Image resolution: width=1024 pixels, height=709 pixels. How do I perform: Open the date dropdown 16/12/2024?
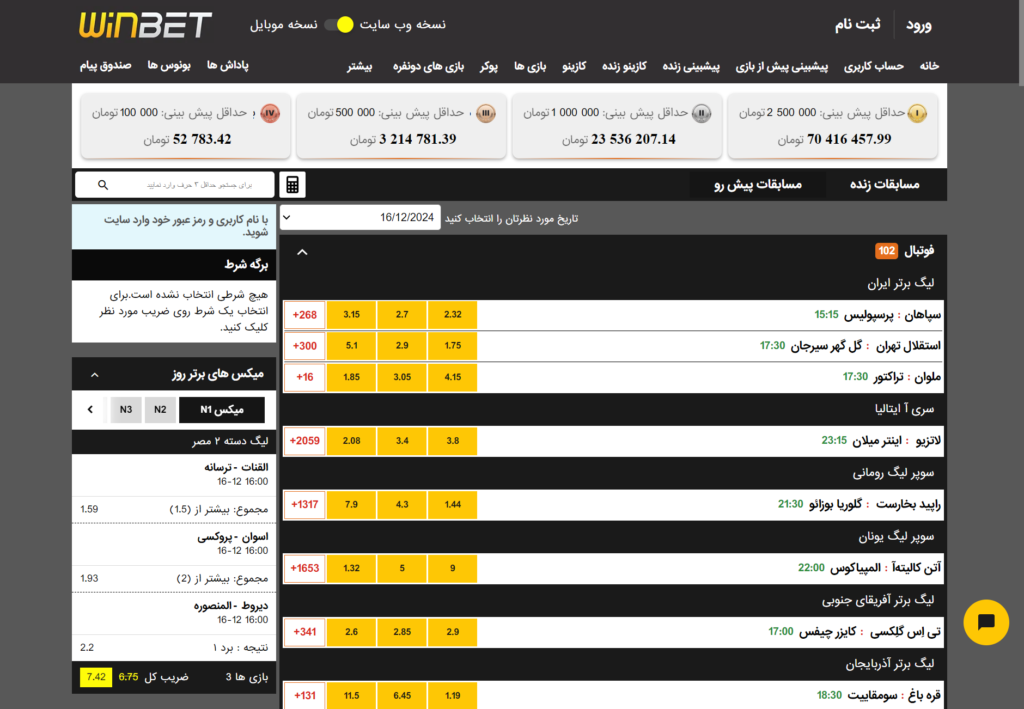360,217
